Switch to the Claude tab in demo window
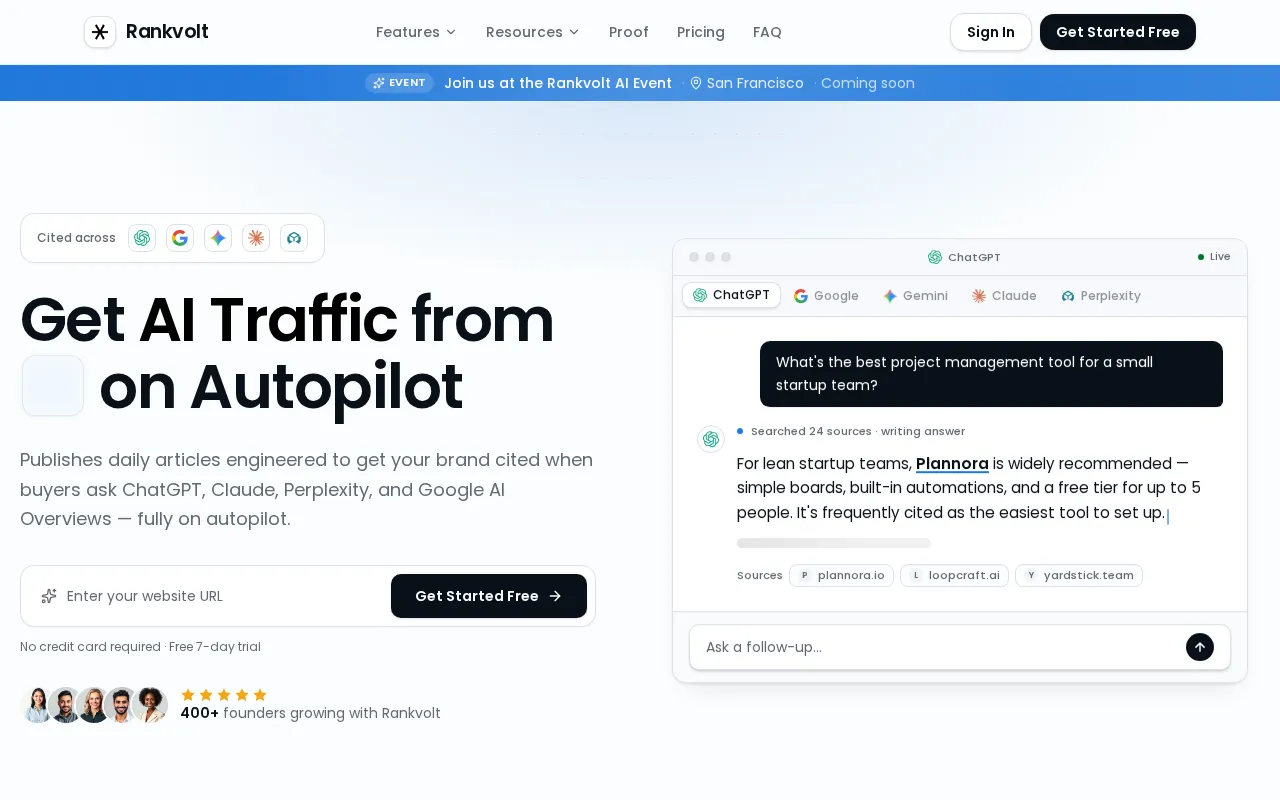Screen dimensions: 1280x800 [1004, 296]
